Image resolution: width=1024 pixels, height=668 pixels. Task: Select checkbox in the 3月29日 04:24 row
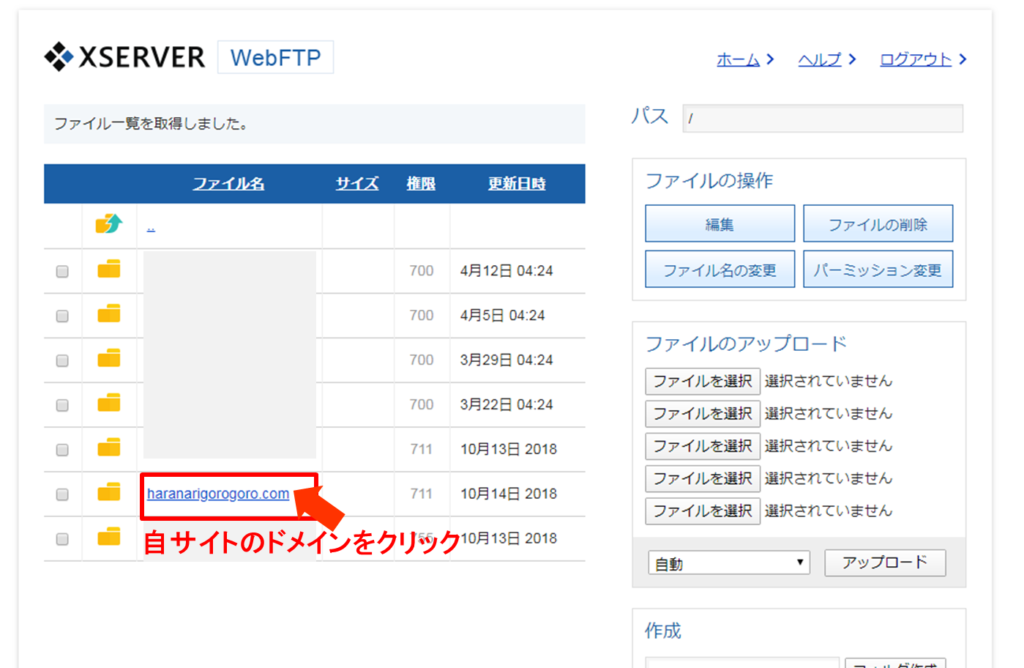click(62, 360)
